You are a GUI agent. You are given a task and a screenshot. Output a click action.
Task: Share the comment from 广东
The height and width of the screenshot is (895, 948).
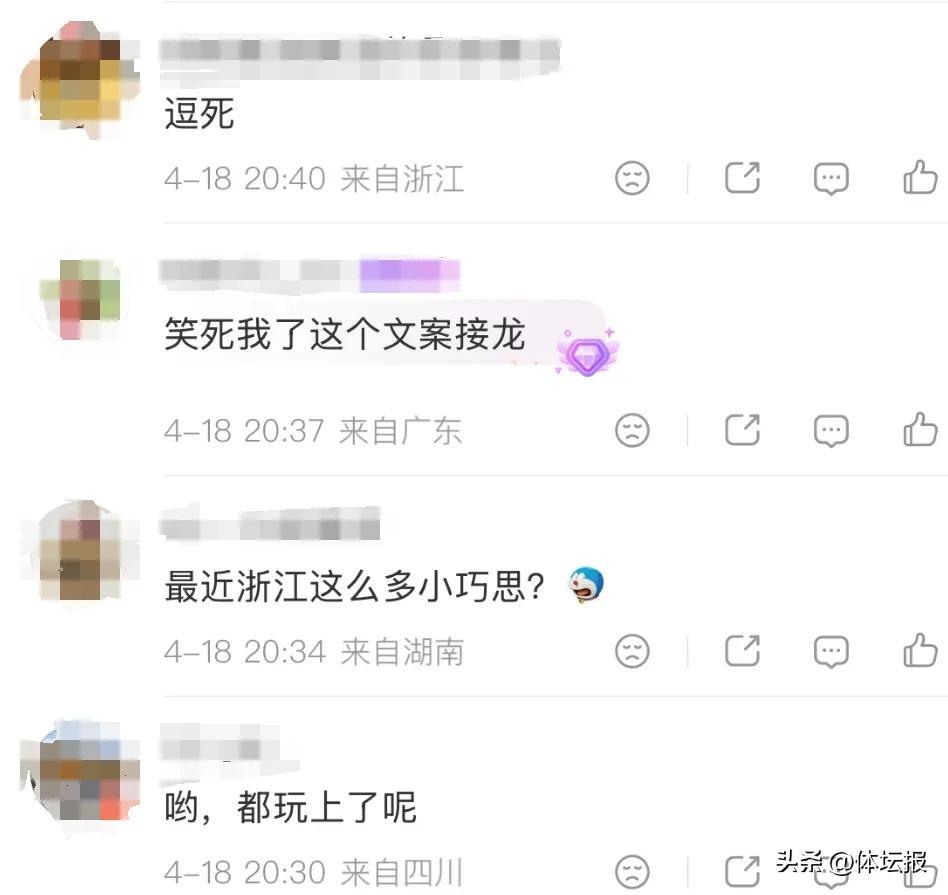click(742, 430)
